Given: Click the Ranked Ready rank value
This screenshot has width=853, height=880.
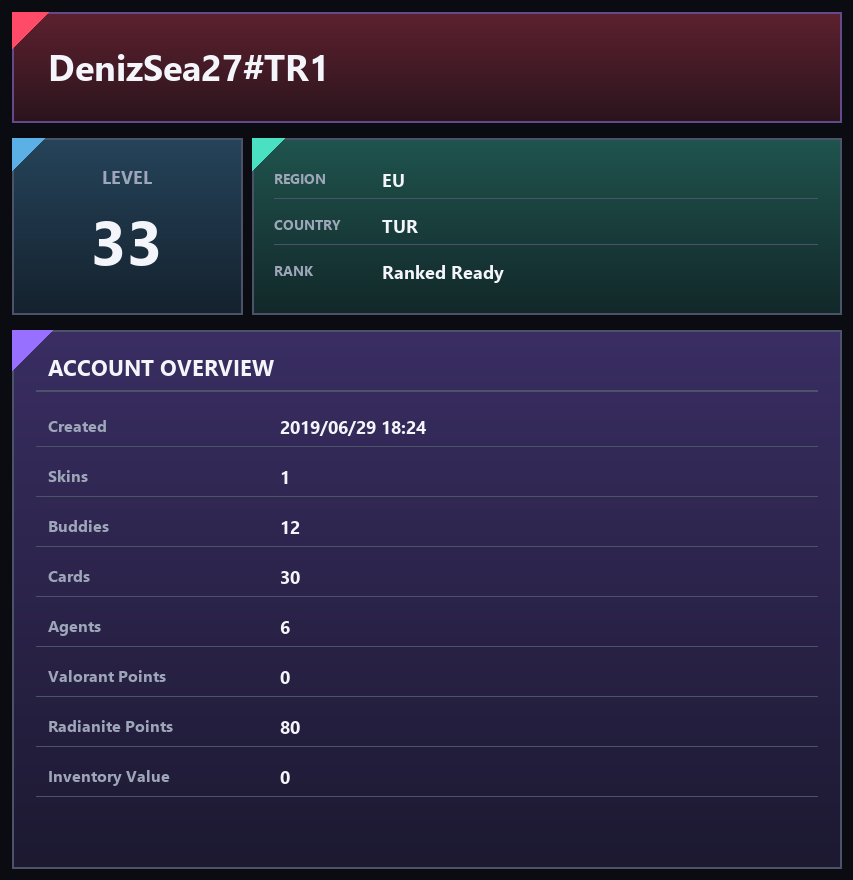Looking at the screenshot, I should [x=443, y=273].
